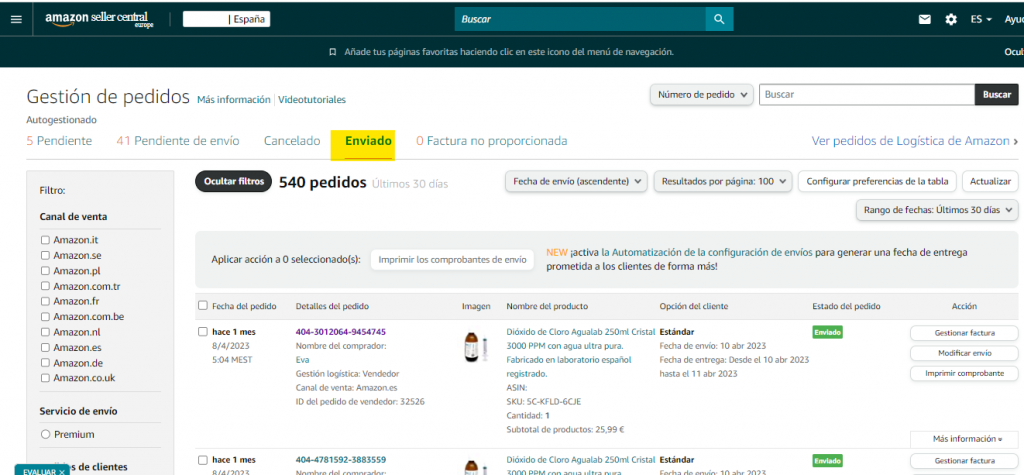Click the magnifier search icon button
The width and height of the screenshot is (1024, 475).
(719, 20)
